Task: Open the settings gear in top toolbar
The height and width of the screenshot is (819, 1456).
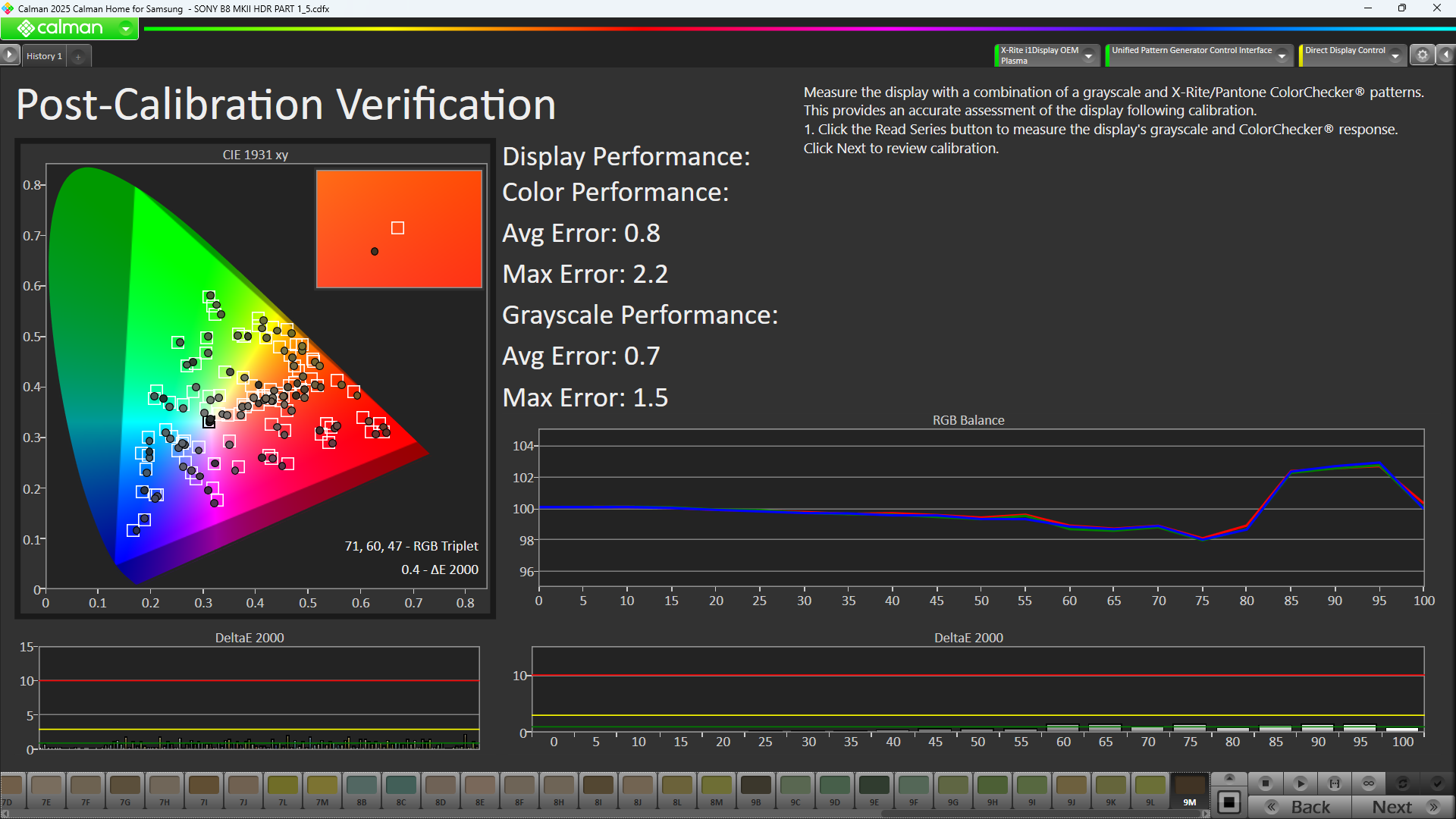Action: click(1423, 55)
